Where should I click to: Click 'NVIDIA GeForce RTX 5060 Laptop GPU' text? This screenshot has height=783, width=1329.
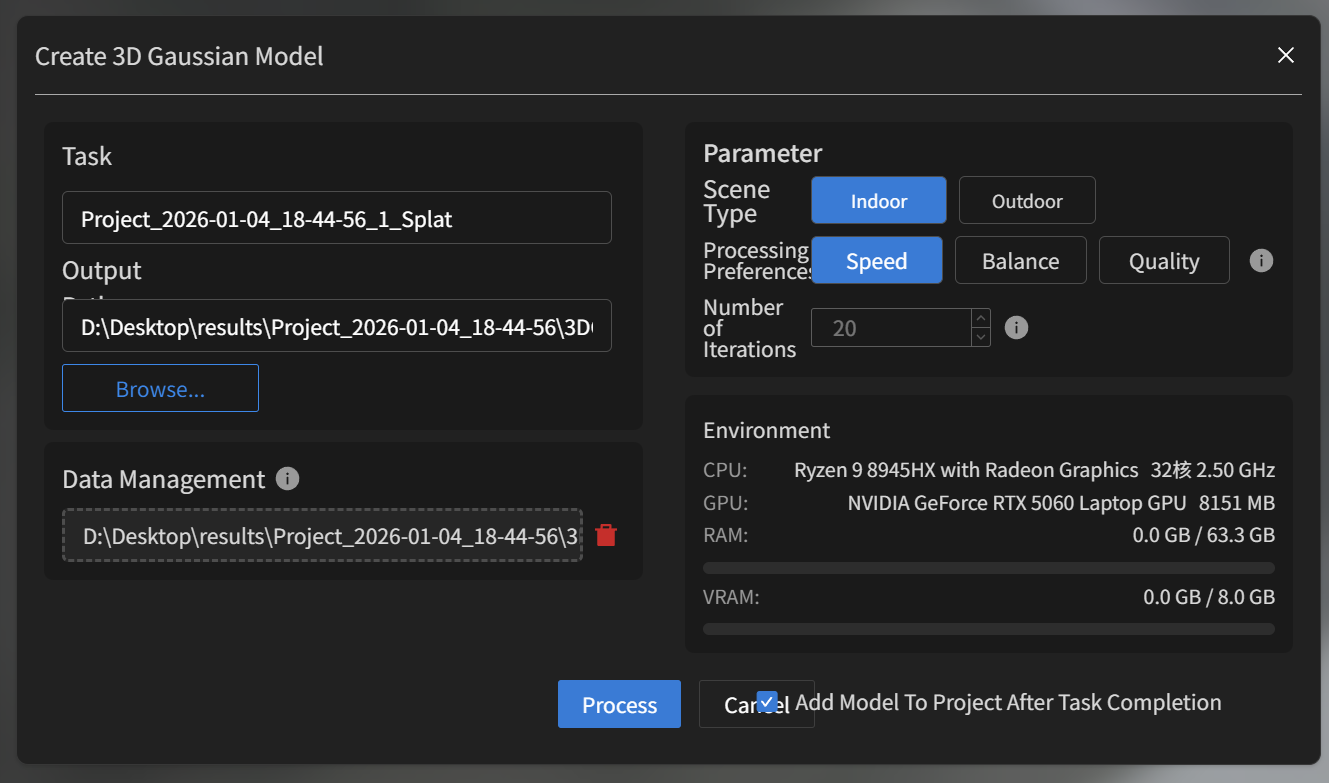click(1017, 502)
